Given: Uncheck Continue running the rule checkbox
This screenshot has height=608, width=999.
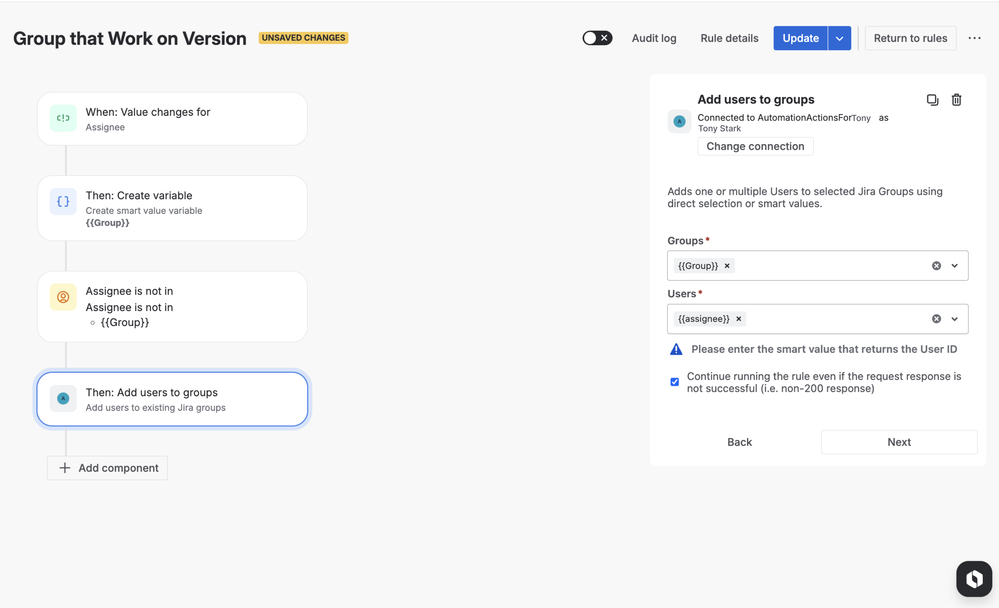Looking at the screenshot, I should (x=675, y=382).
